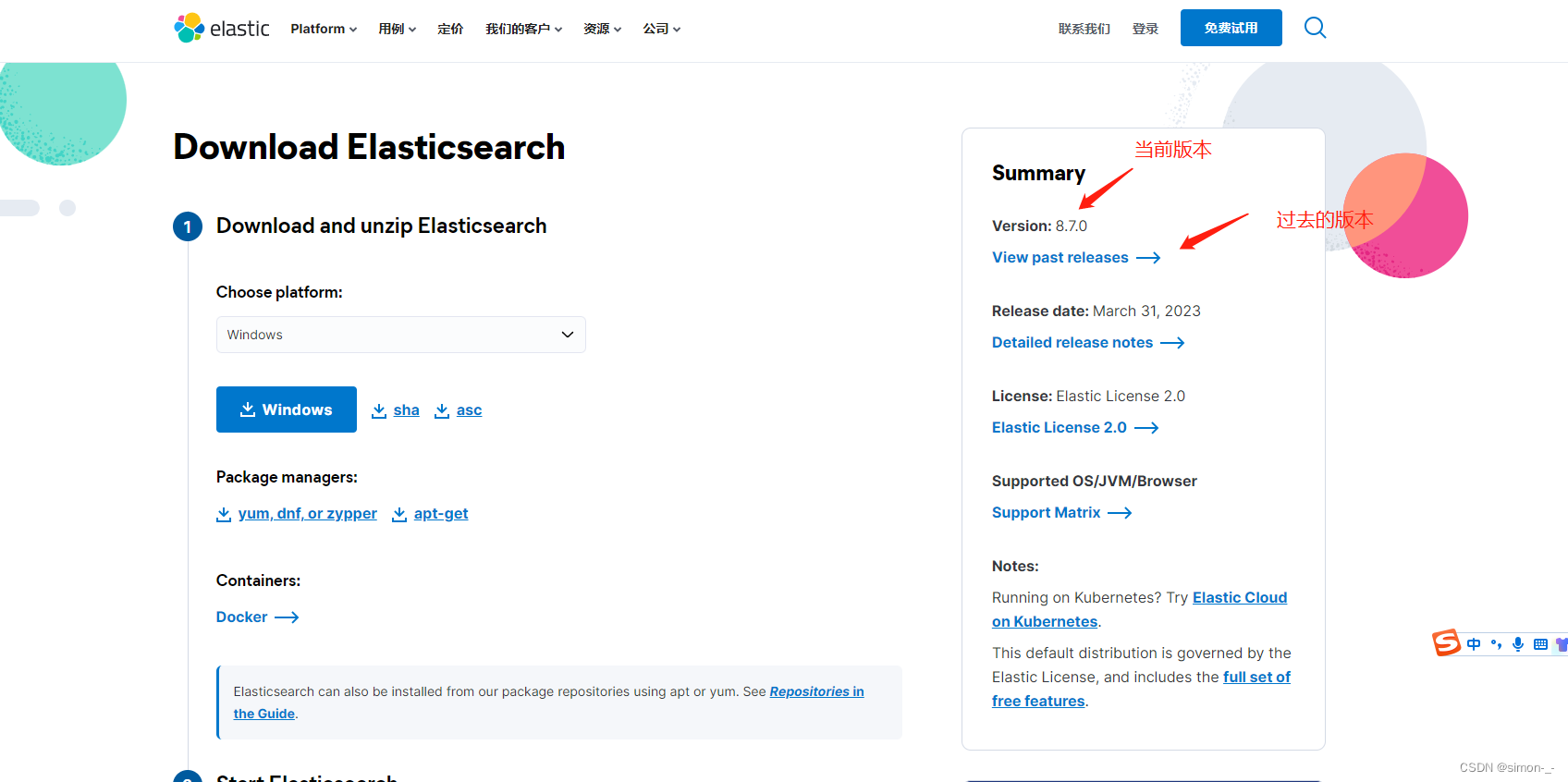Expand the 公司 menu
Image resolution: width=1568 pixels, height=782 pixels.
[662, 29]
